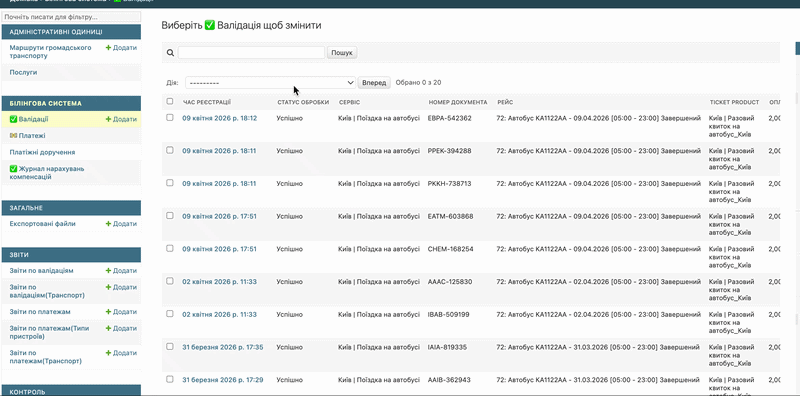
Task: Click the Обрано 0 з 20 counter text
Action: pos(418,82)
